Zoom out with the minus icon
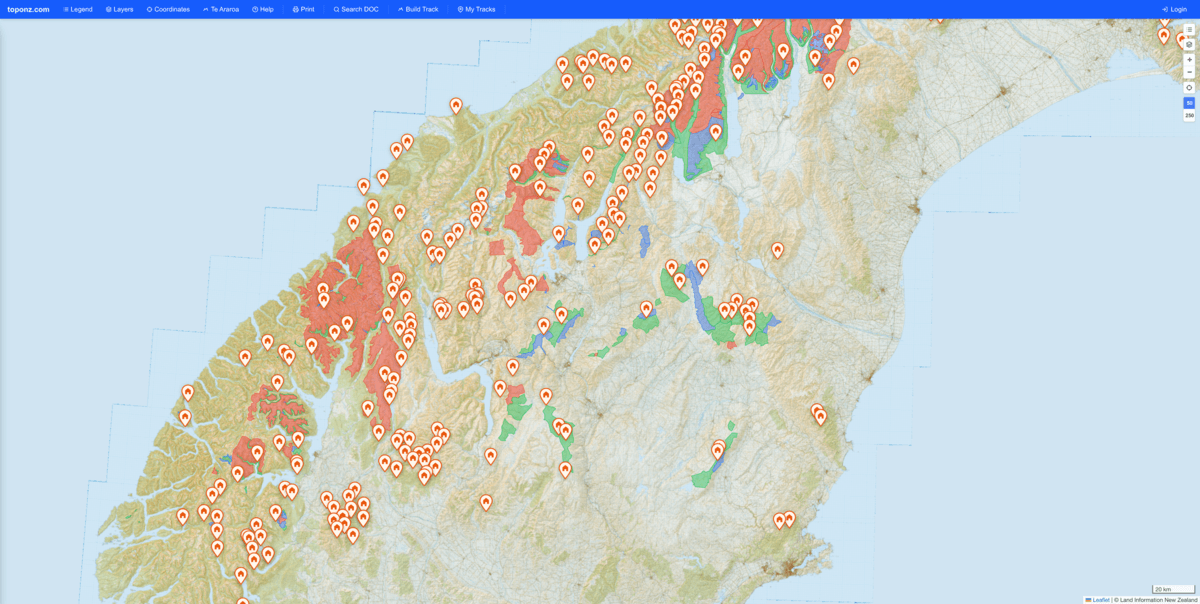 1188,72
